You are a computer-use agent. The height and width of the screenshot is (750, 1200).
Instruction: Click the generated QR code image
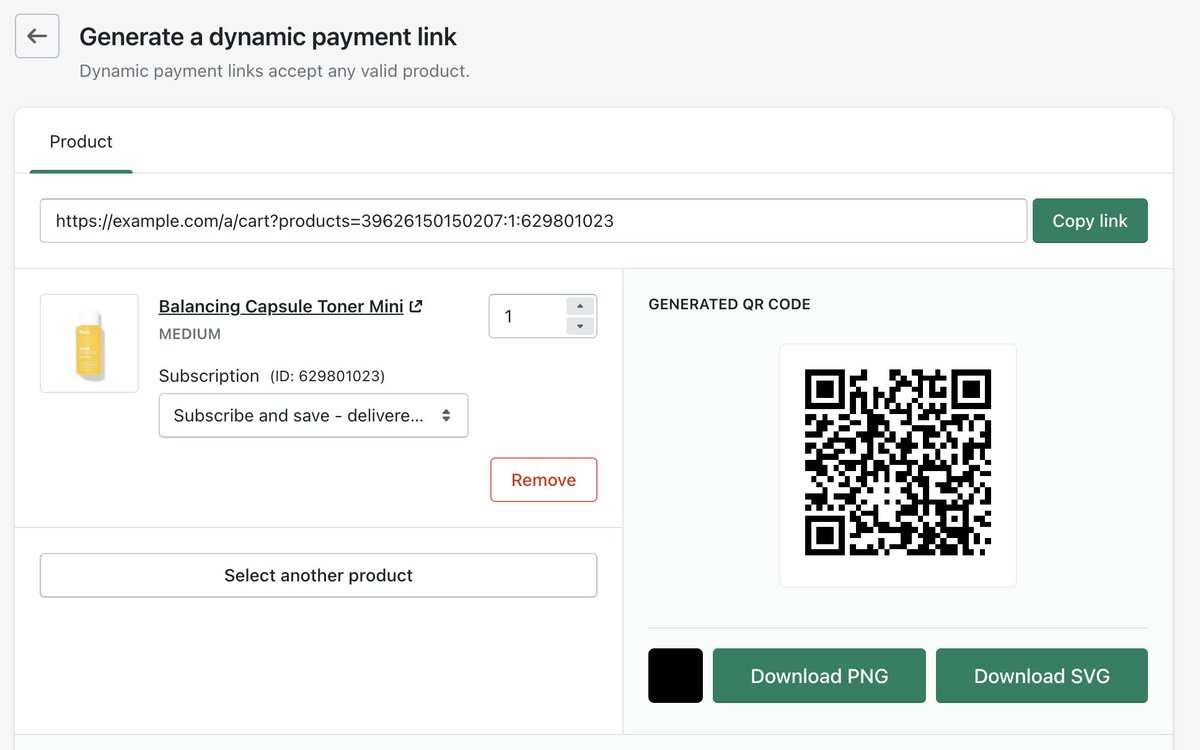coord(898,462)
